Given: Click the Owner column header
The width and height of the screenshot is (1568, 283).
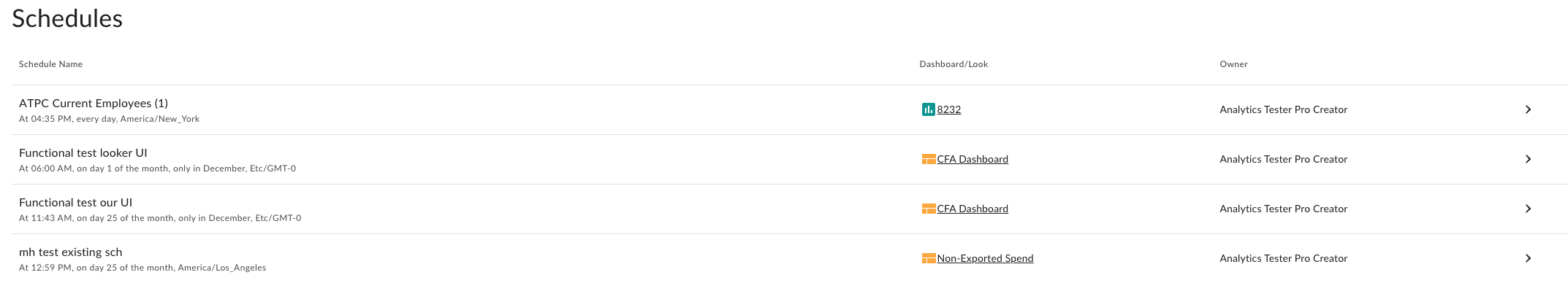Looking at the screenshot, I should [x=1233, y=64].
